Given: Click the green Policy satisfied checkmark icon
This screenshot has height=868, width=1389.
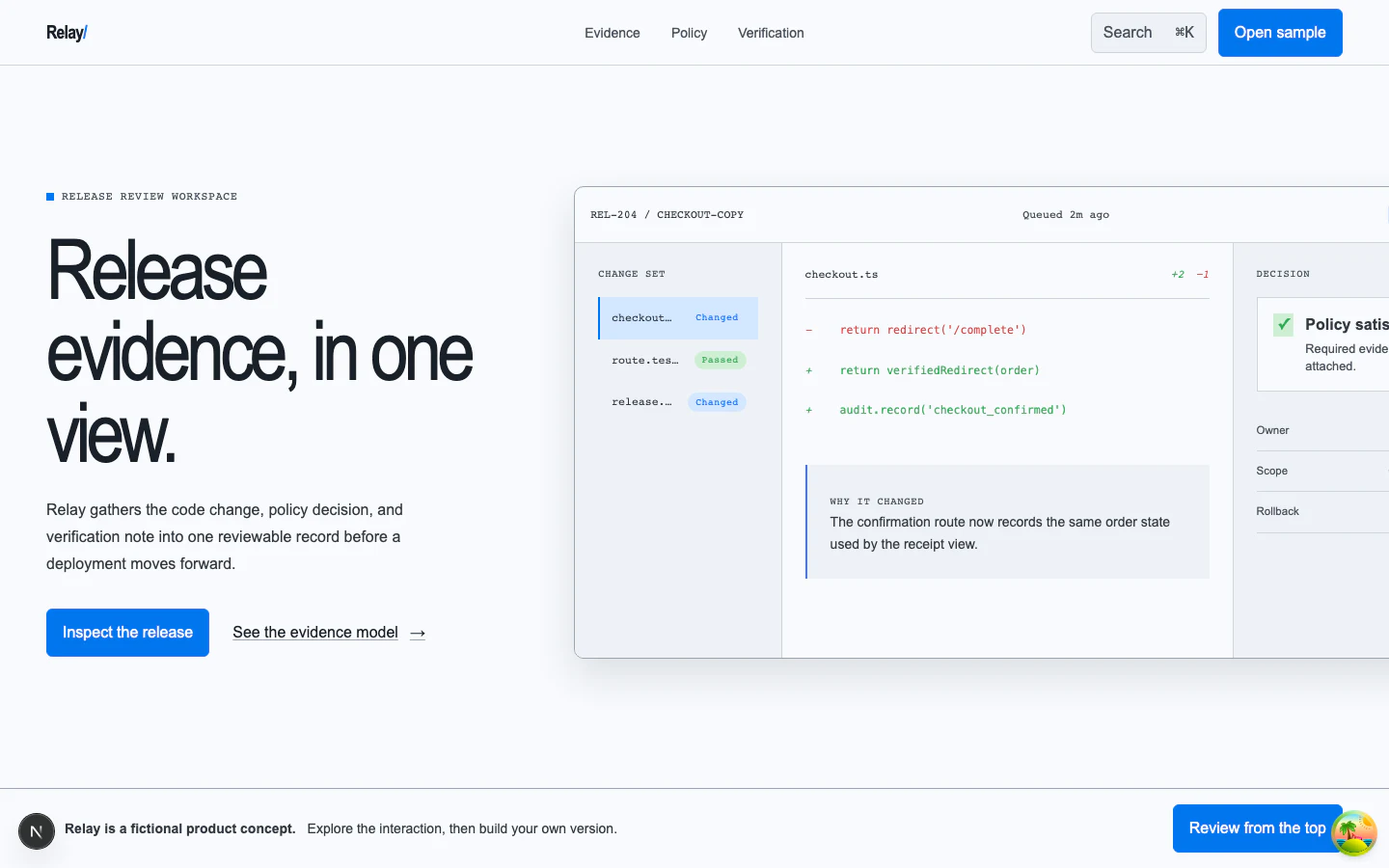Looking at the screenshot, I should pyautogui.click(x=1283, y=325).
